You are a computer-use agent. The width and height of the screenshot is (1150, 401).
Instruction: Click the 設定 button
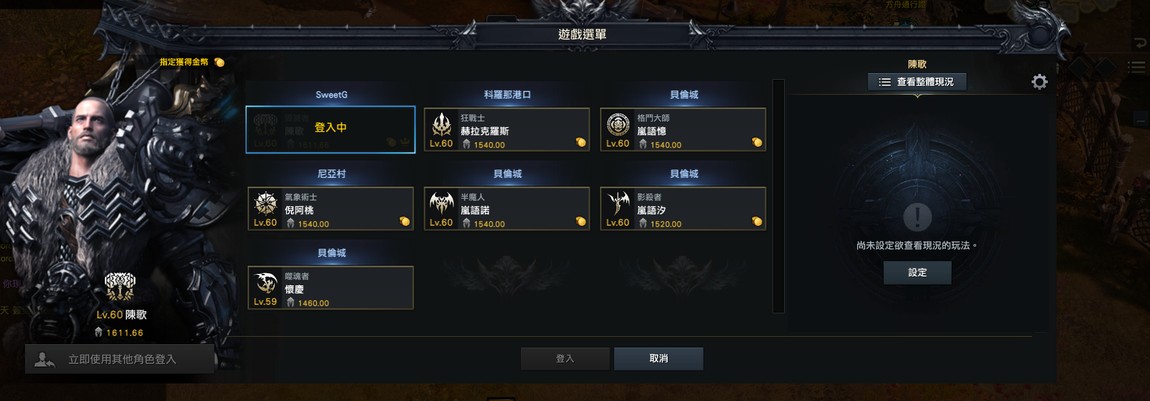point(918,273)
